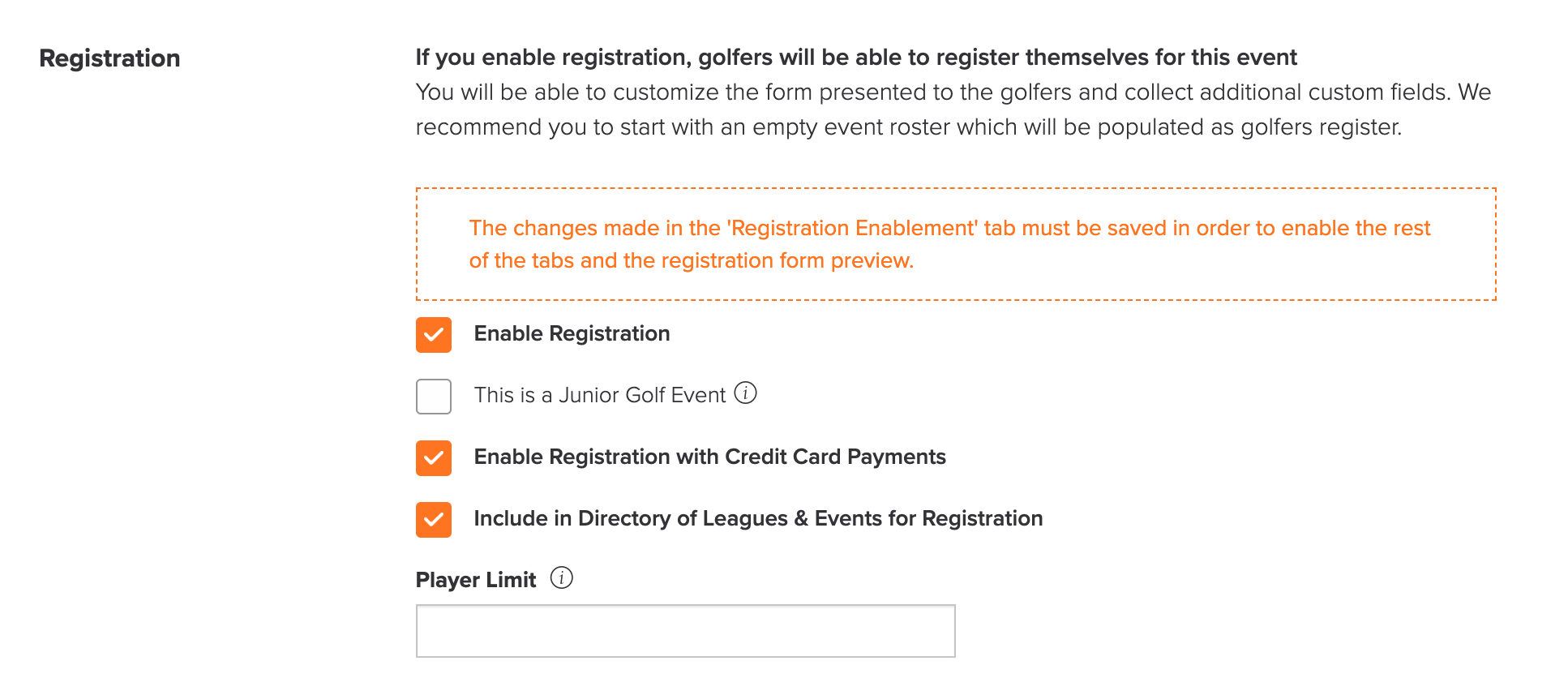Select the Registration section heading

click(109, 58)
